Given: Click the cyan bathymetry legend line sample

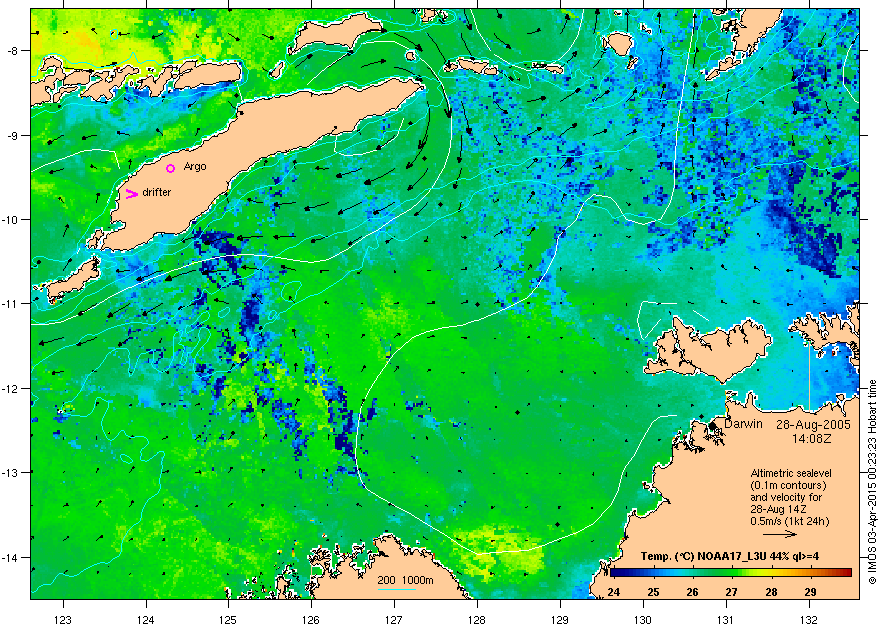Looking at the screenshot, I should point(397,589).
